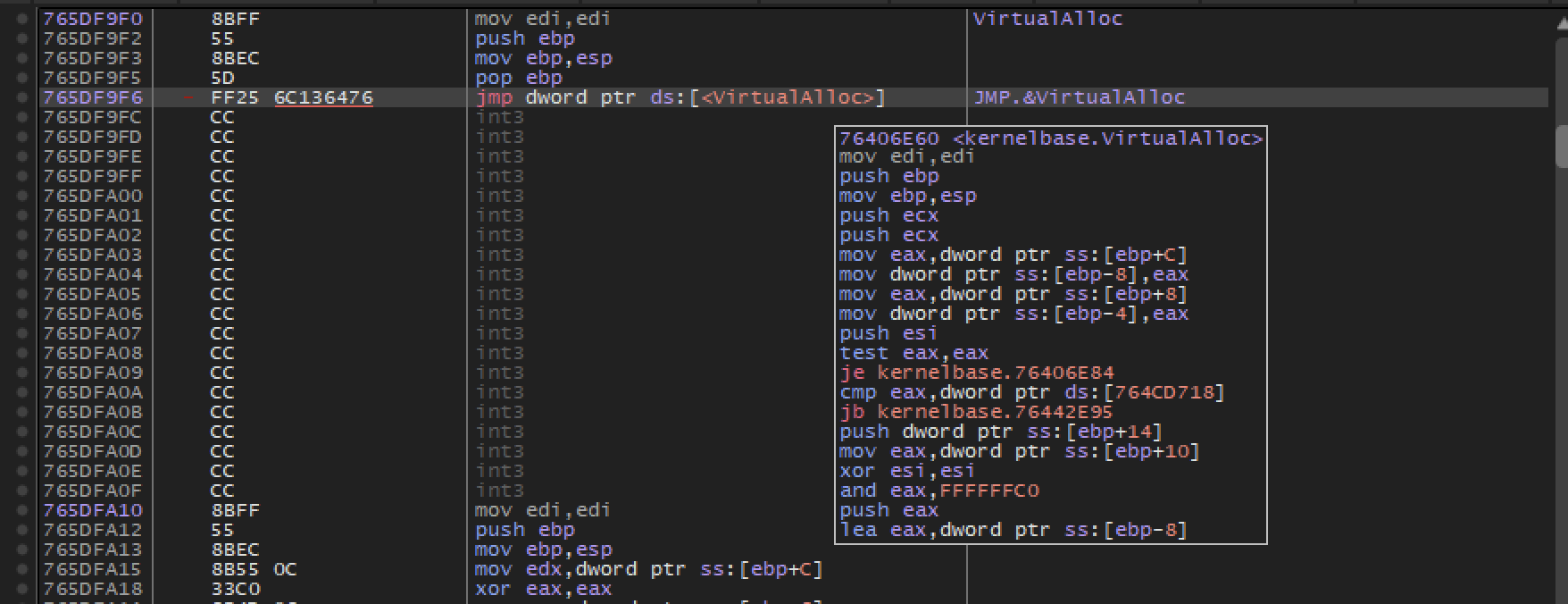Click popup line mov dword ptr ss:[ebp-4],eax
Screen dimensions: 1568x604
(x=1013, y=314)
